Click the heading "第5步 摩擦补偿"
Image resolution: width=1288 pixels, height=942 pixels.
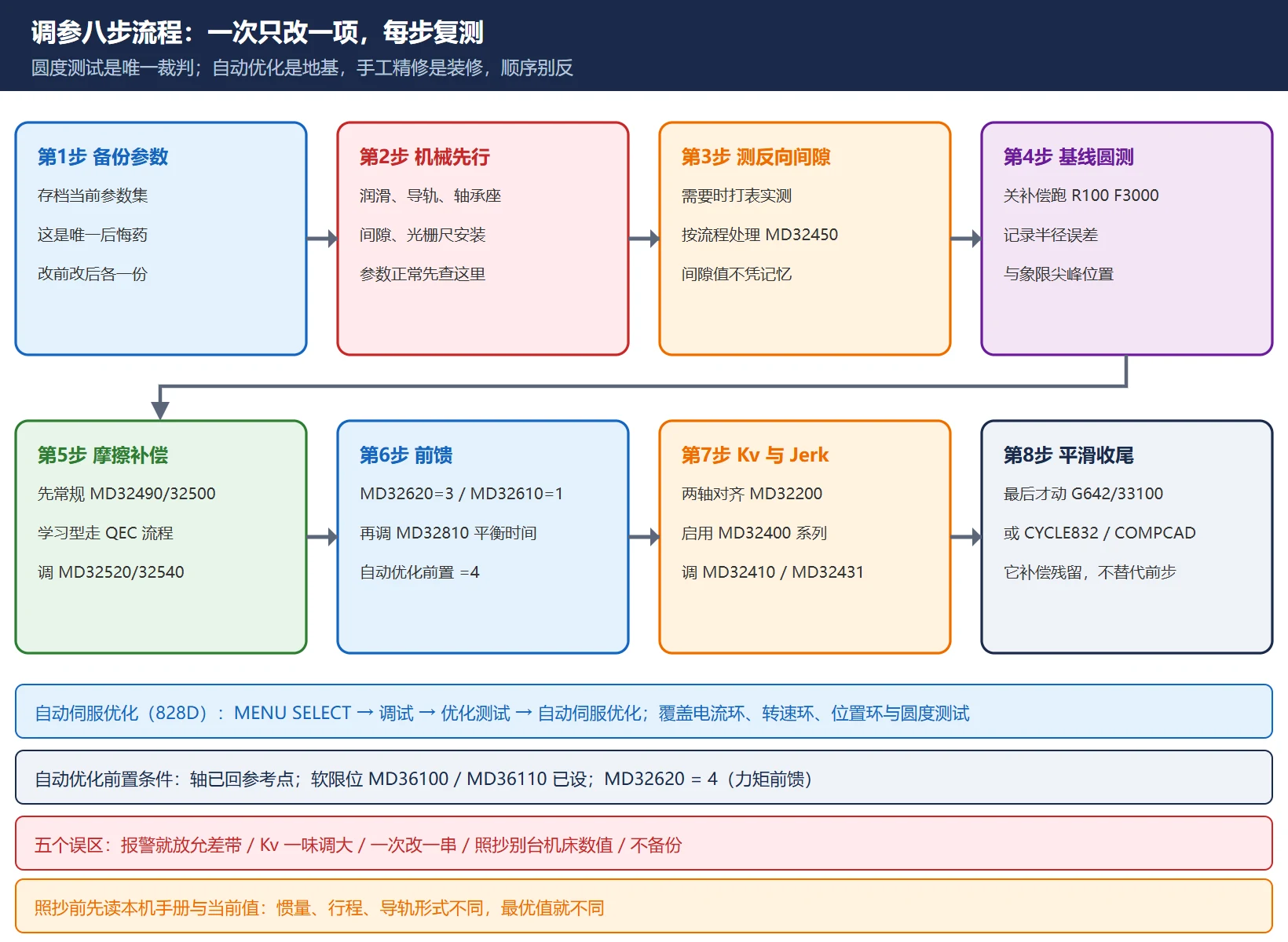103,455
